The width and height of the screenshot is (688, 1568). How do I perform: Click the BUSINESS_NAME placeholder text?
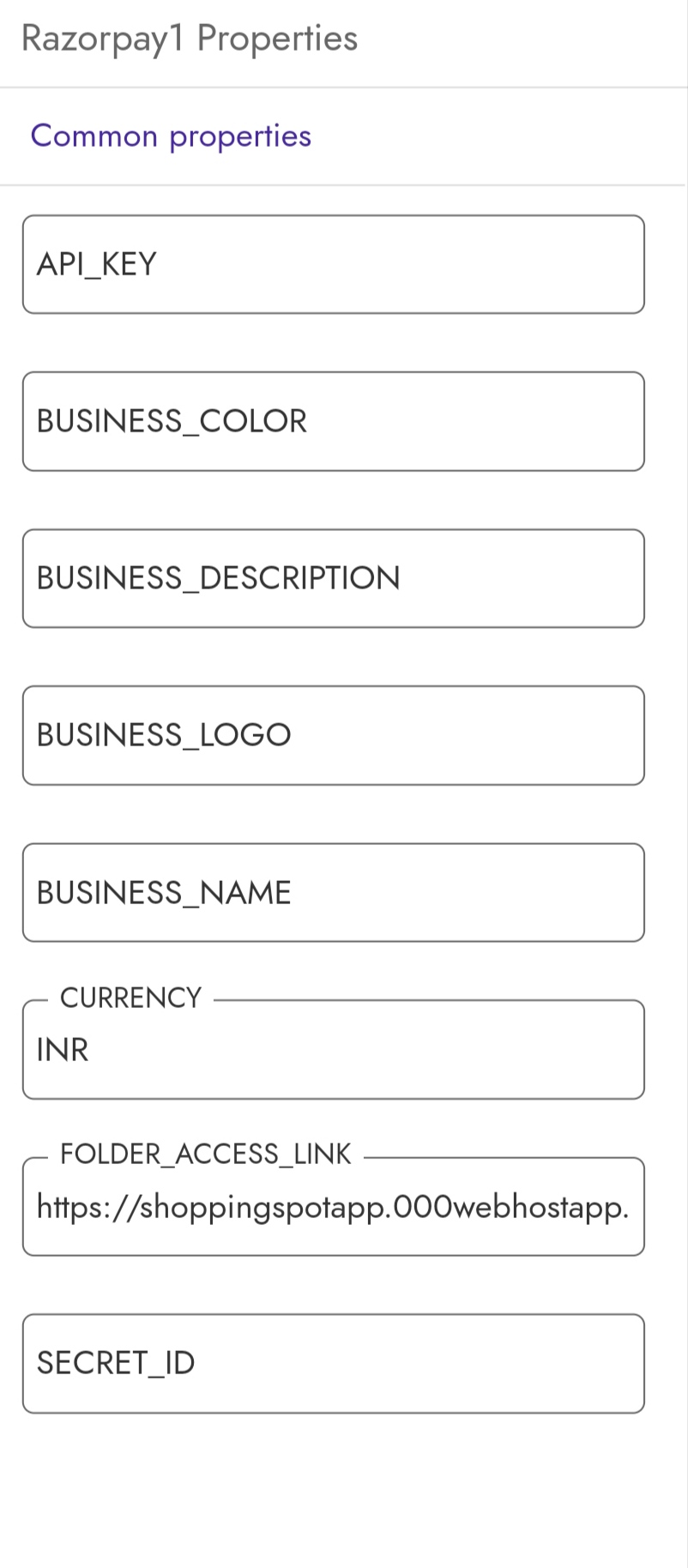click(x=163, y=893)
